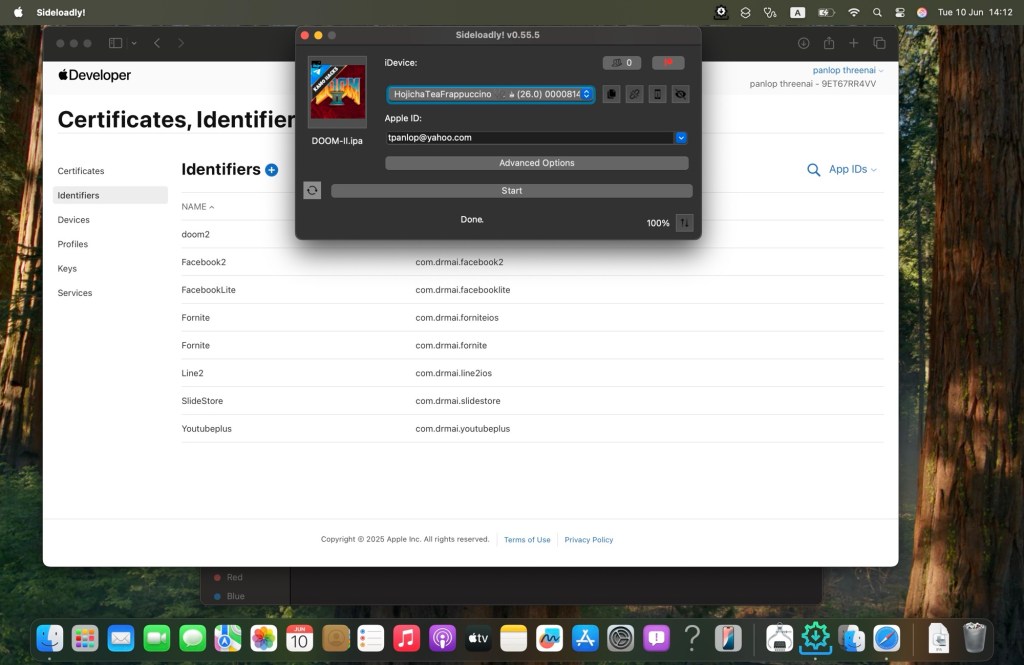Click the users counter button showing 0

click(x=622, y=63)
